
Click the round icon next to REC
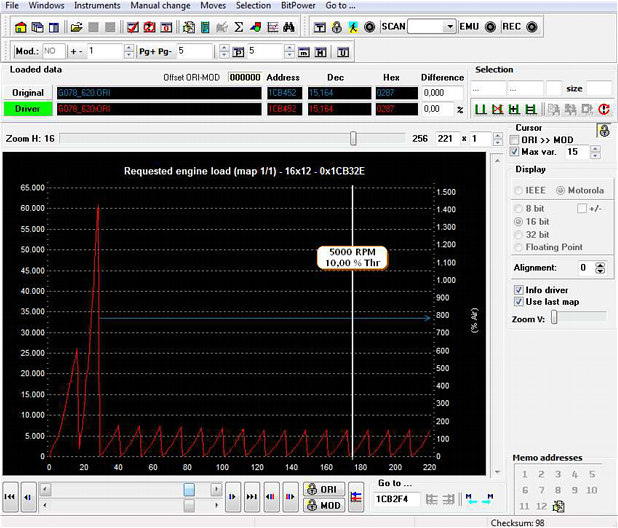point(531,26)
